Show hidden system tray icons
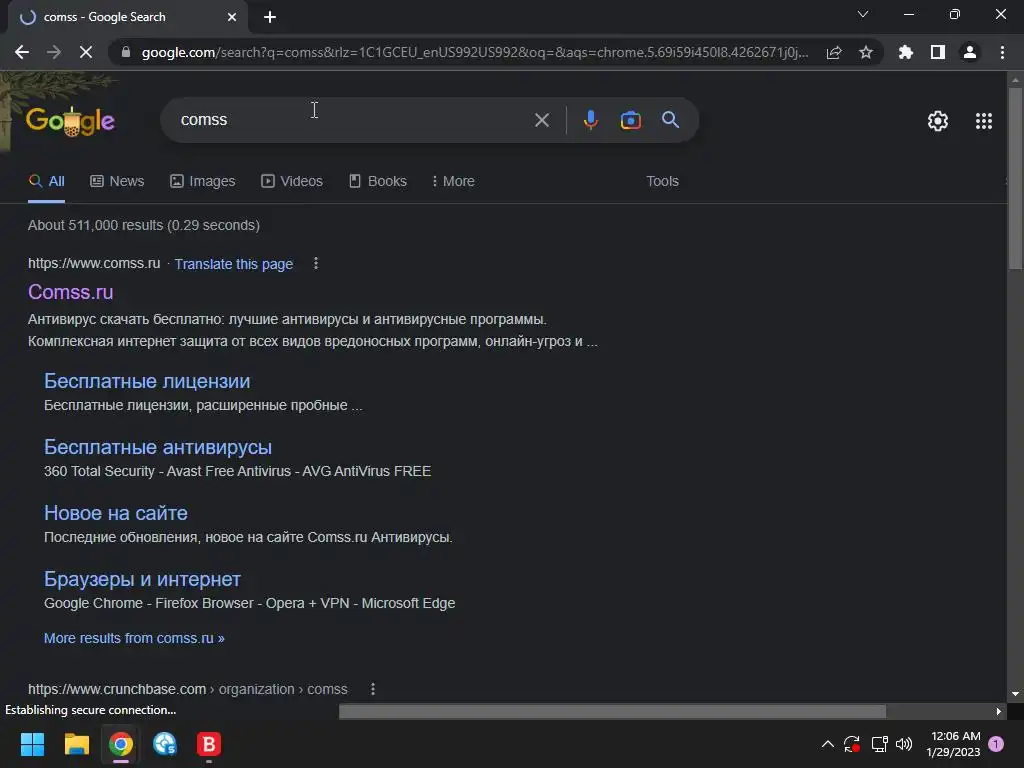1024x768 pixels. 827,744
